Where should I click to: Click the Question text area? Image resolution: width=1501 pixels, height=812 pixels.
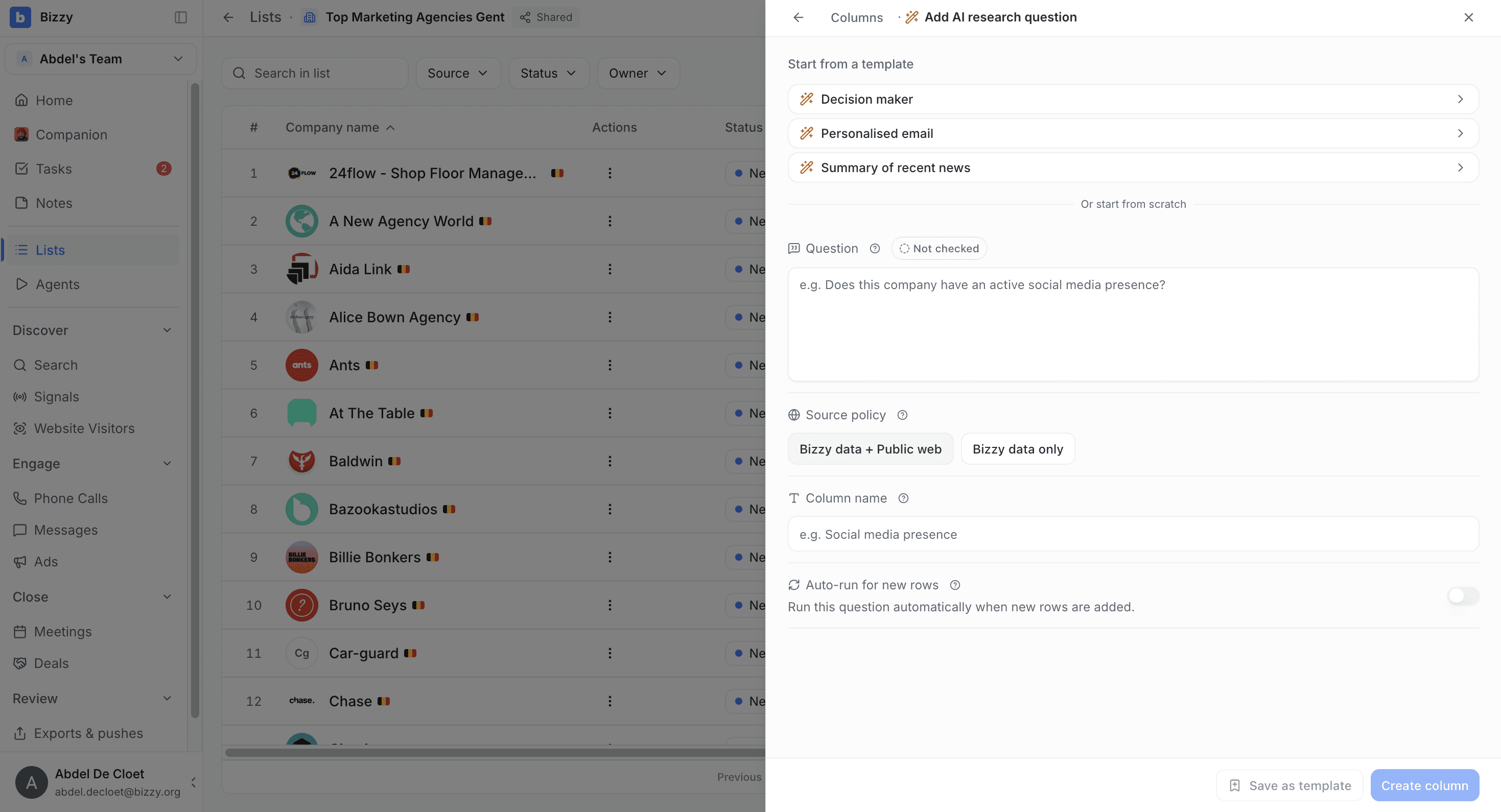tap(1133, 324)
